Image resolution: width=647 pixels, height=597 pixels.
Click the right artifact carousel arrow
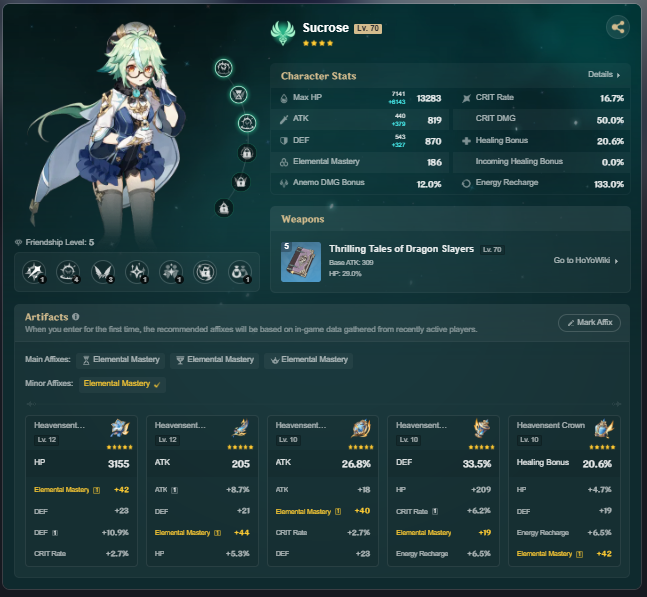616,404
